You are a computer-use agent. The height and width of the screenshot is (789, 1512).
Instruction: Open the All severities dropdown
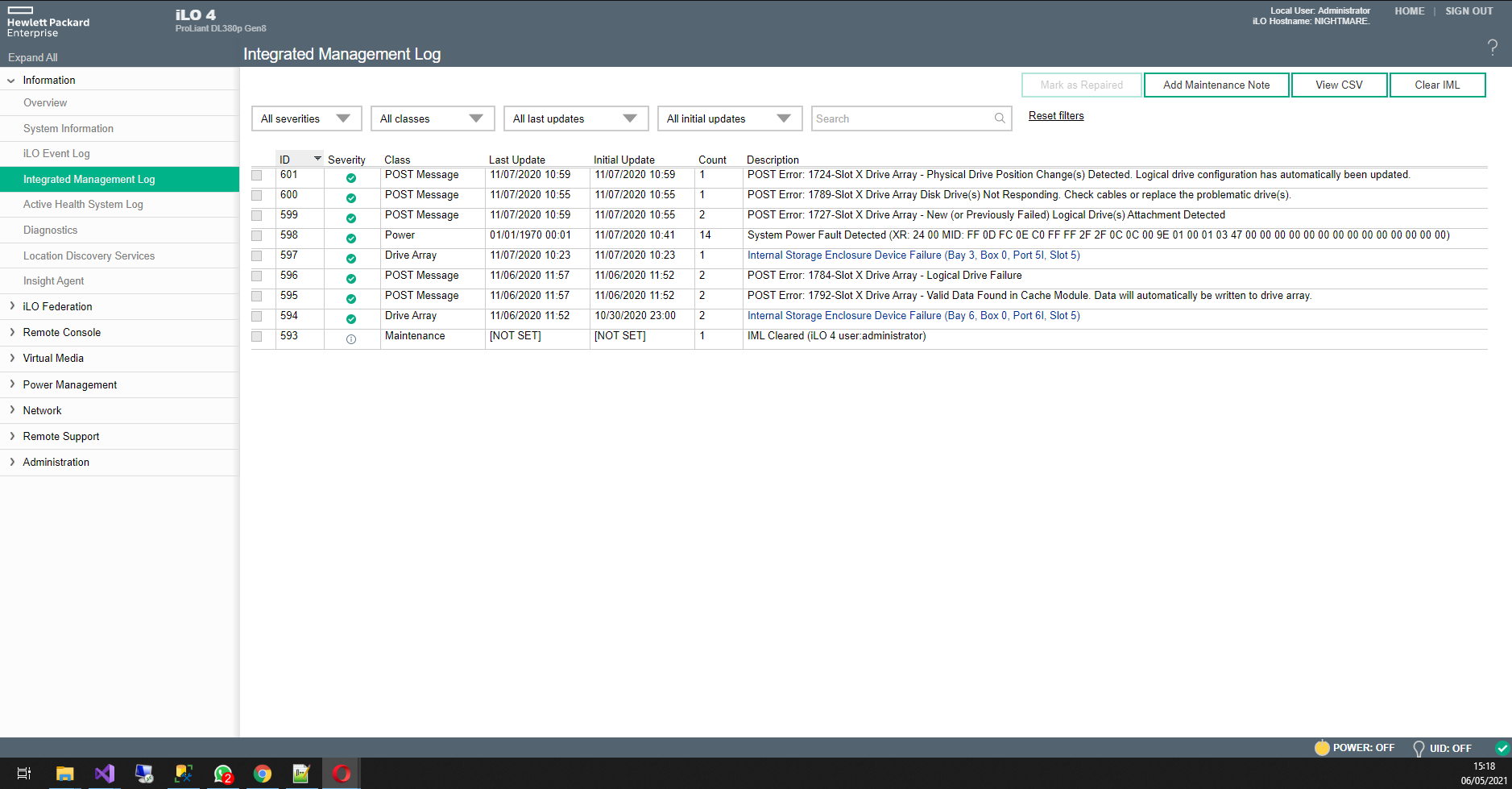(307, 118)
